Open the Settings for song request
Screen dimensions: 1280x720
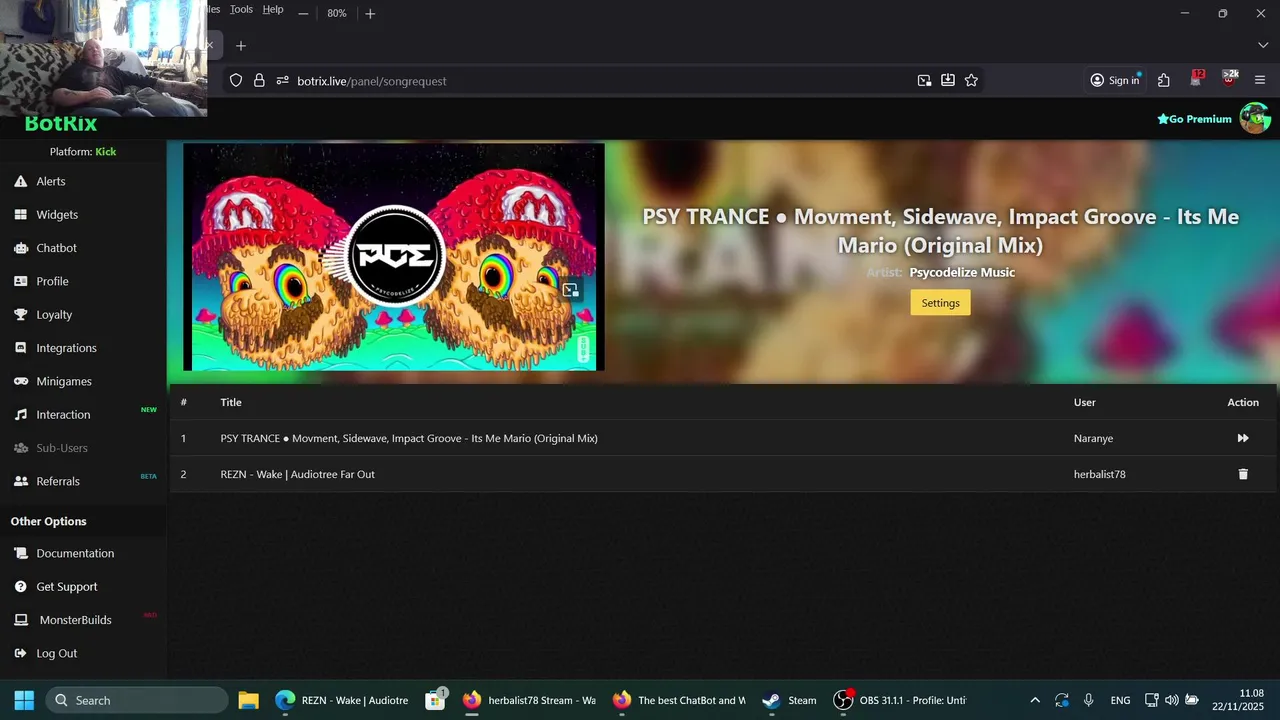940,303
